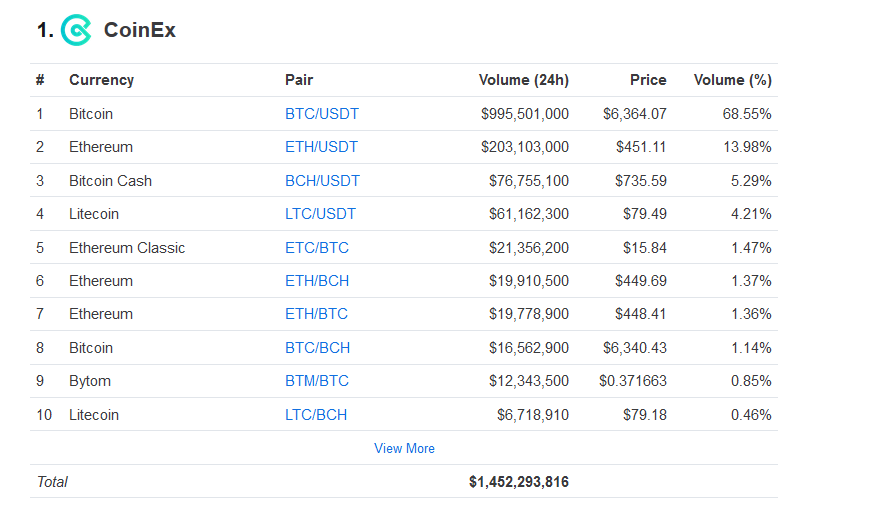Click the $6,718,910 volume value

click(533, 415)
